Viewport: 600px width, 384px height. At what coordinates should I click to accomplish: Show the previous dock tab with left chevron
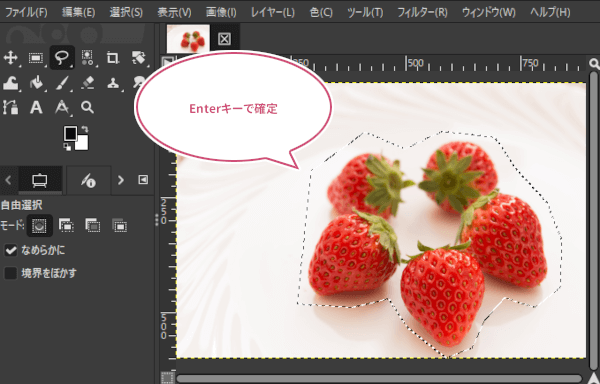[x=8, y=180]
